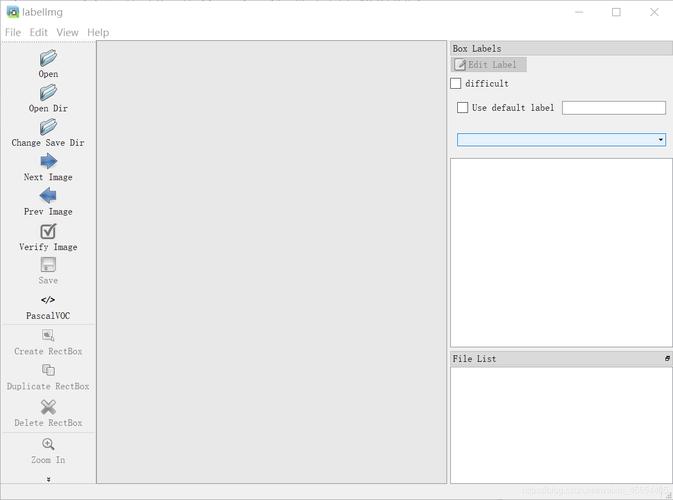Screen dimensions: 673x500
Task: Undock the File List panel
Action: [667, 358]
